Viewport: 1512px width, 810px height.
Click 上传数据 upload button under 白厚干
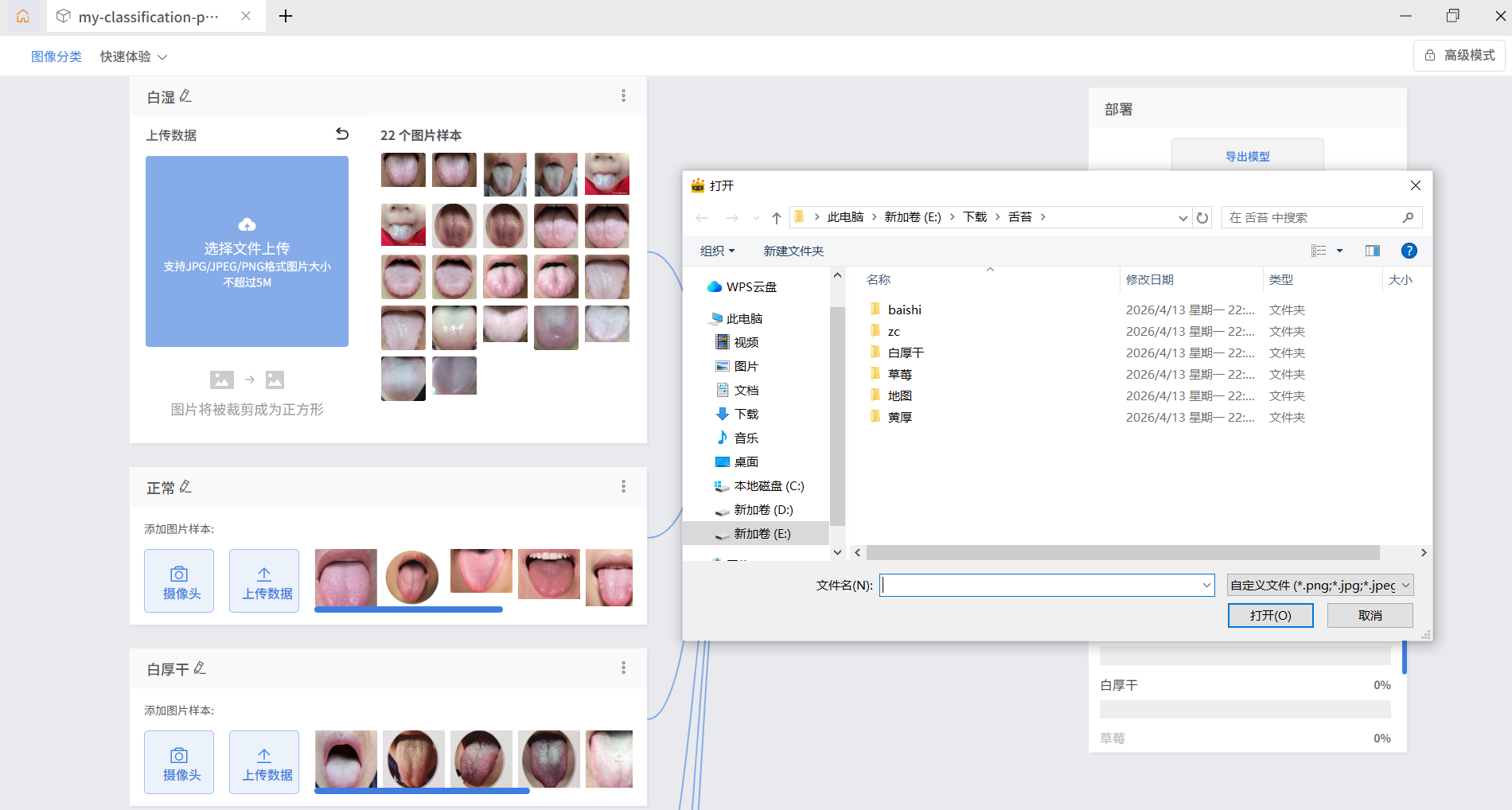264,762
